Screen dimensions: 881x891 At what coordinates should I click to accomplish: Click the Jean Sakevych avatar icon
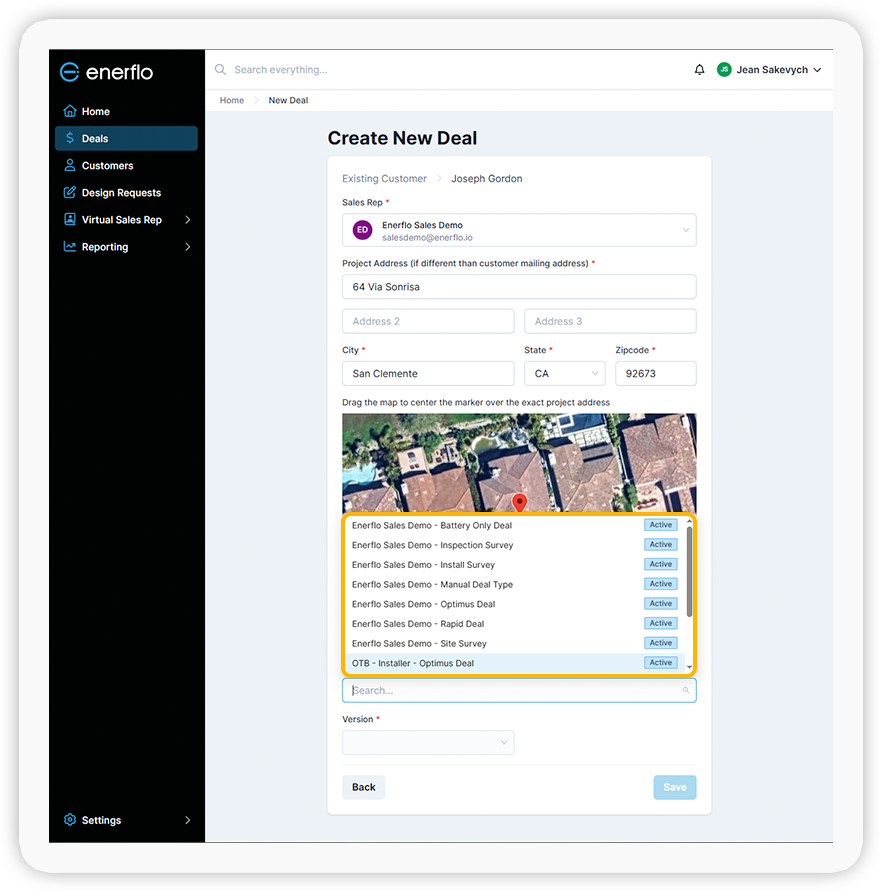(x=724, y=70)
